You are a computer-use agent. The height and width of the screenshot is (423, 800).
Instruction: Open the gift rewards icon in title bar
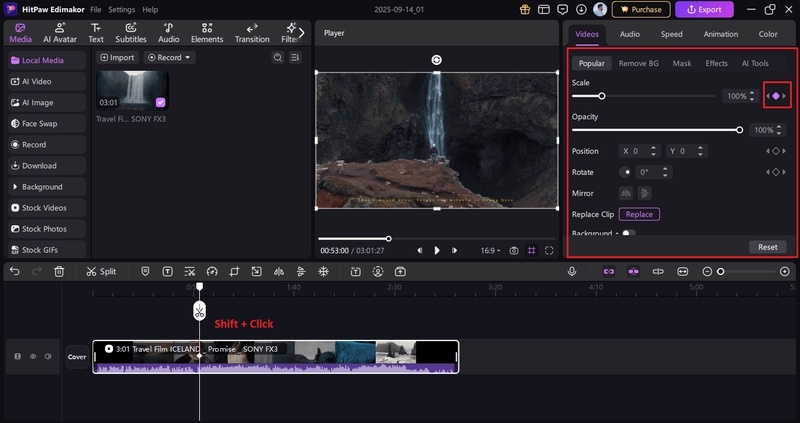click(x=525, y=9)
